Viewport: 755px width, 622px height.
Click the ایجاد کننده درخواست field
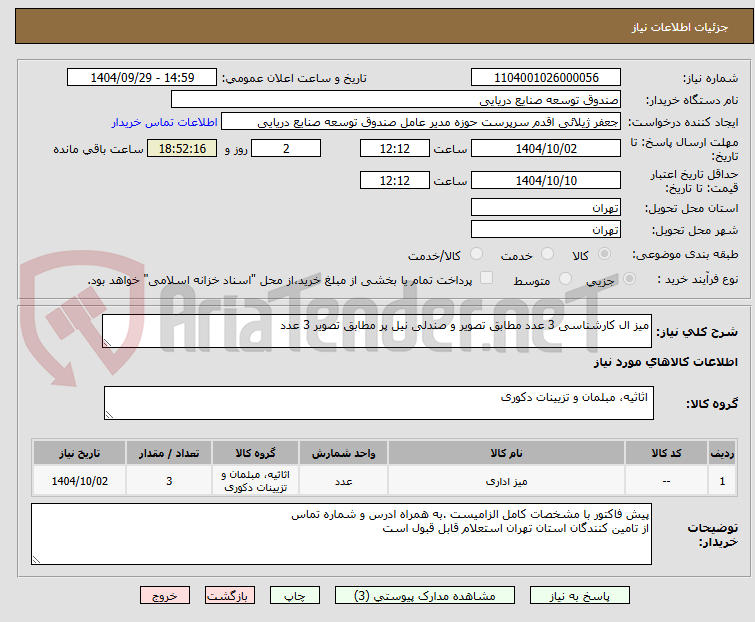421,122
